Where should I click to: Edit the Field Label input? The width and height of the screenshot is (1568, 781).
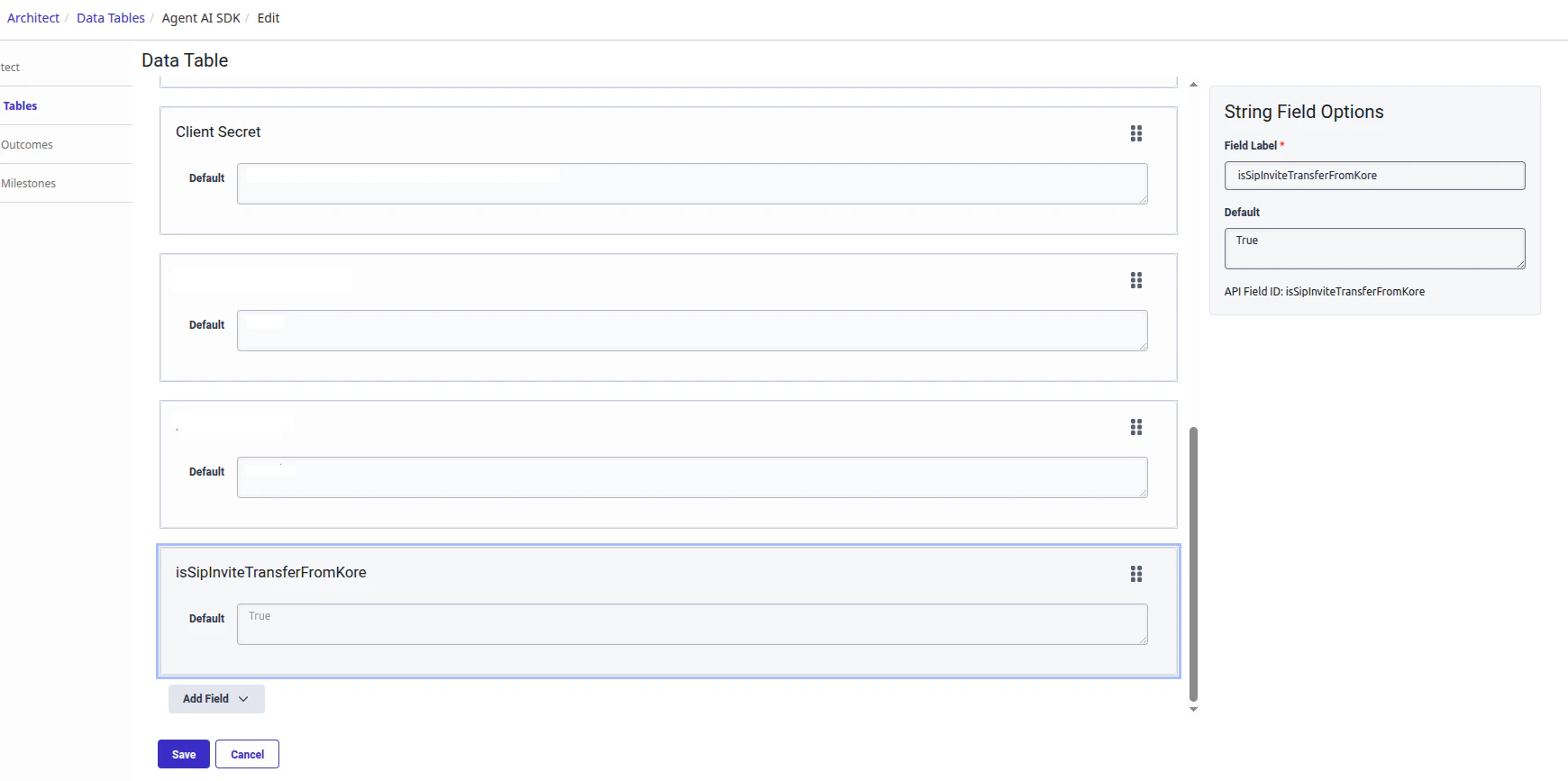1373,175
